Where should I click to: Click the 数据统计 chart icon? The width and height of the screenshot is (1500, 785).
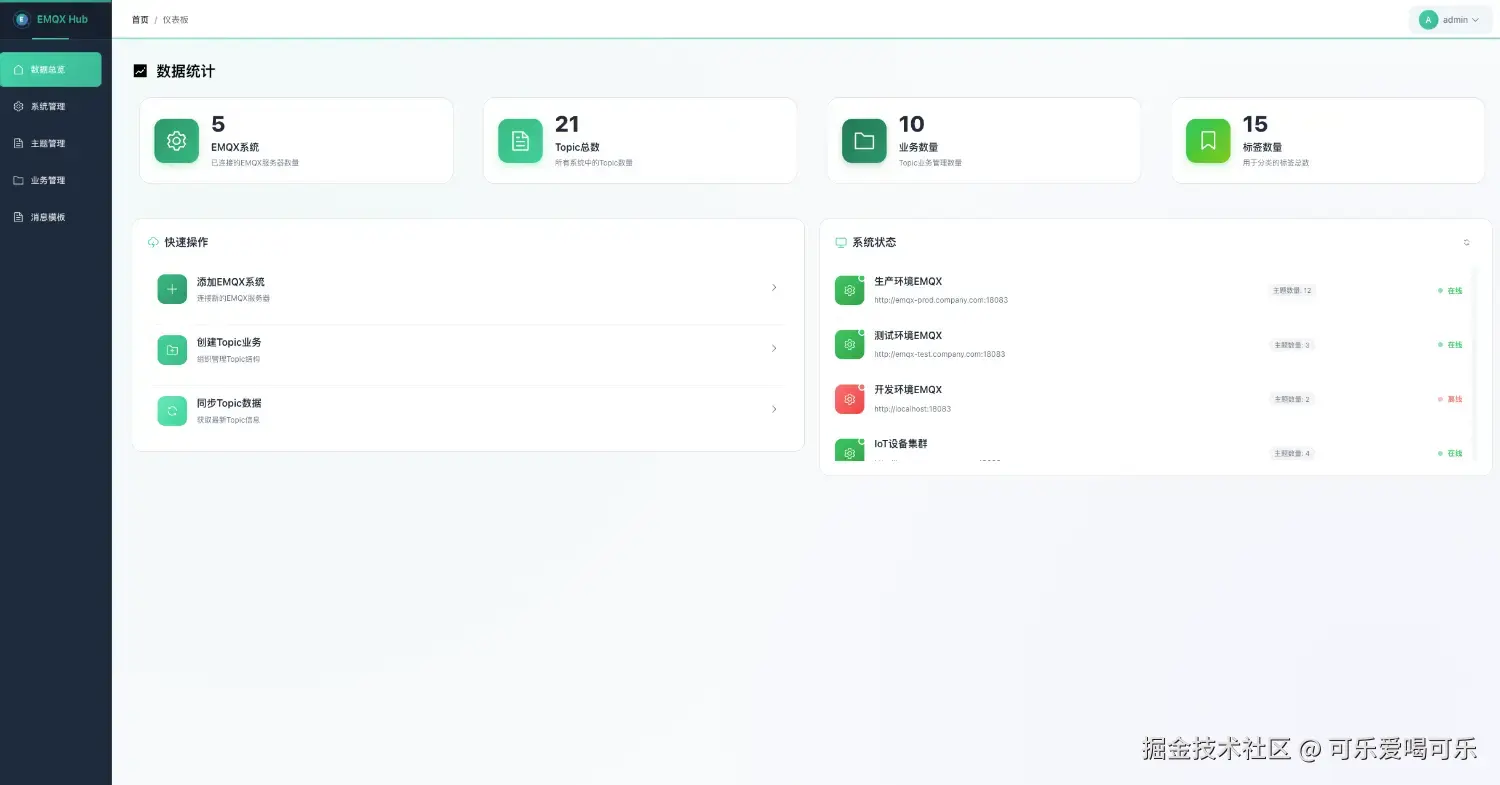(x=140, y=71)
